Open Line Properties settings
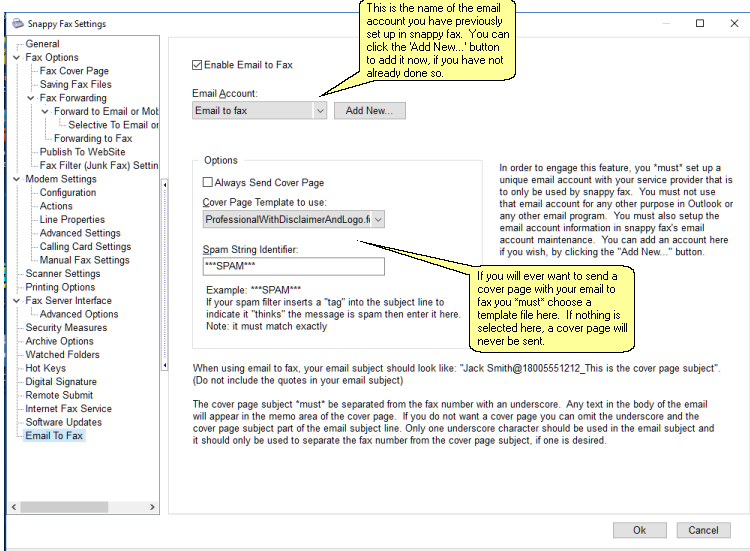This screenshot has width=750, height=551. [x=72, y=220]
